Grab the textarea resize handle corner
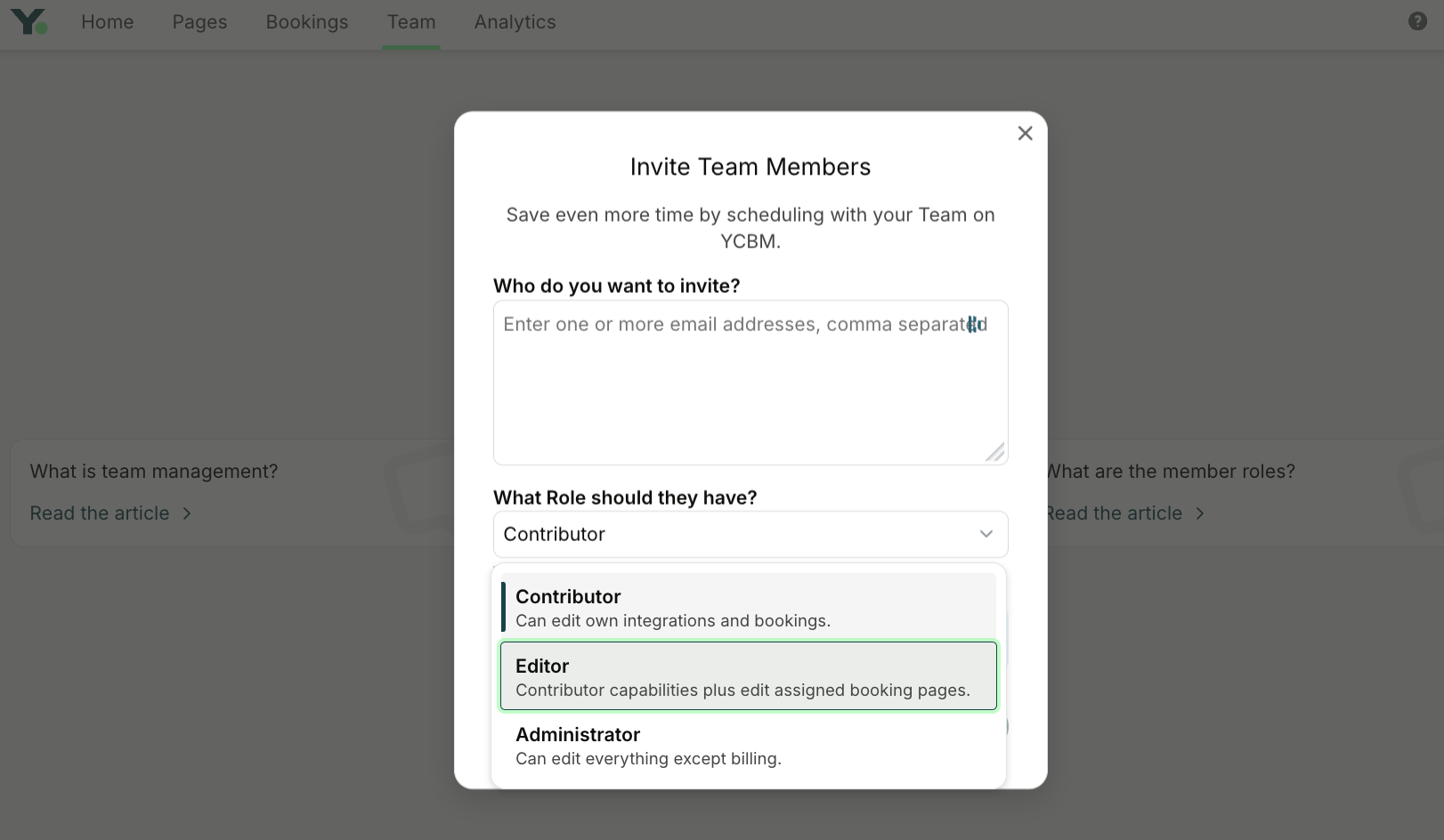 pos(995,452)
